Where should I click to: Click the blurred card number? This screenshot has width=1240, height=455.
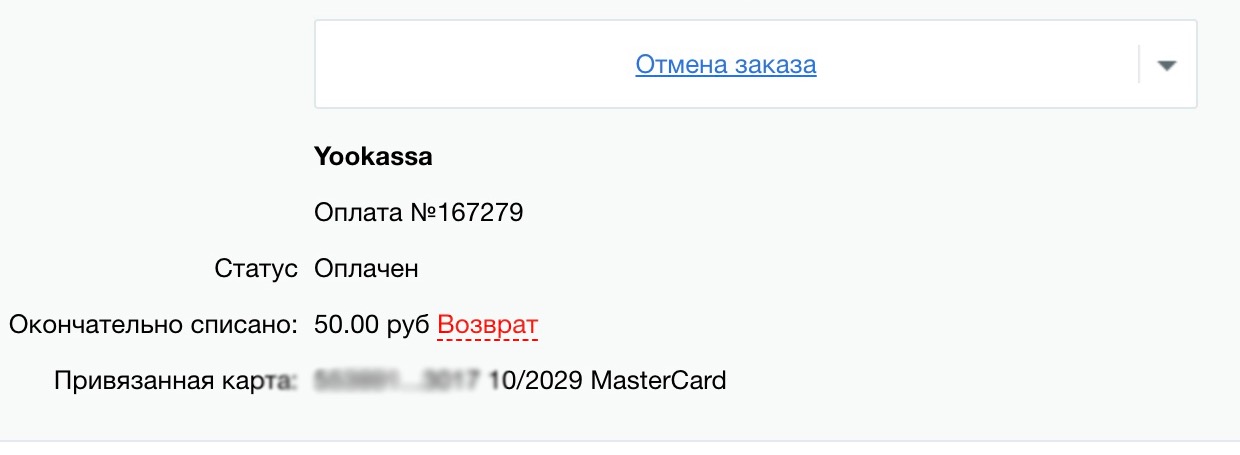click(398, 381)
